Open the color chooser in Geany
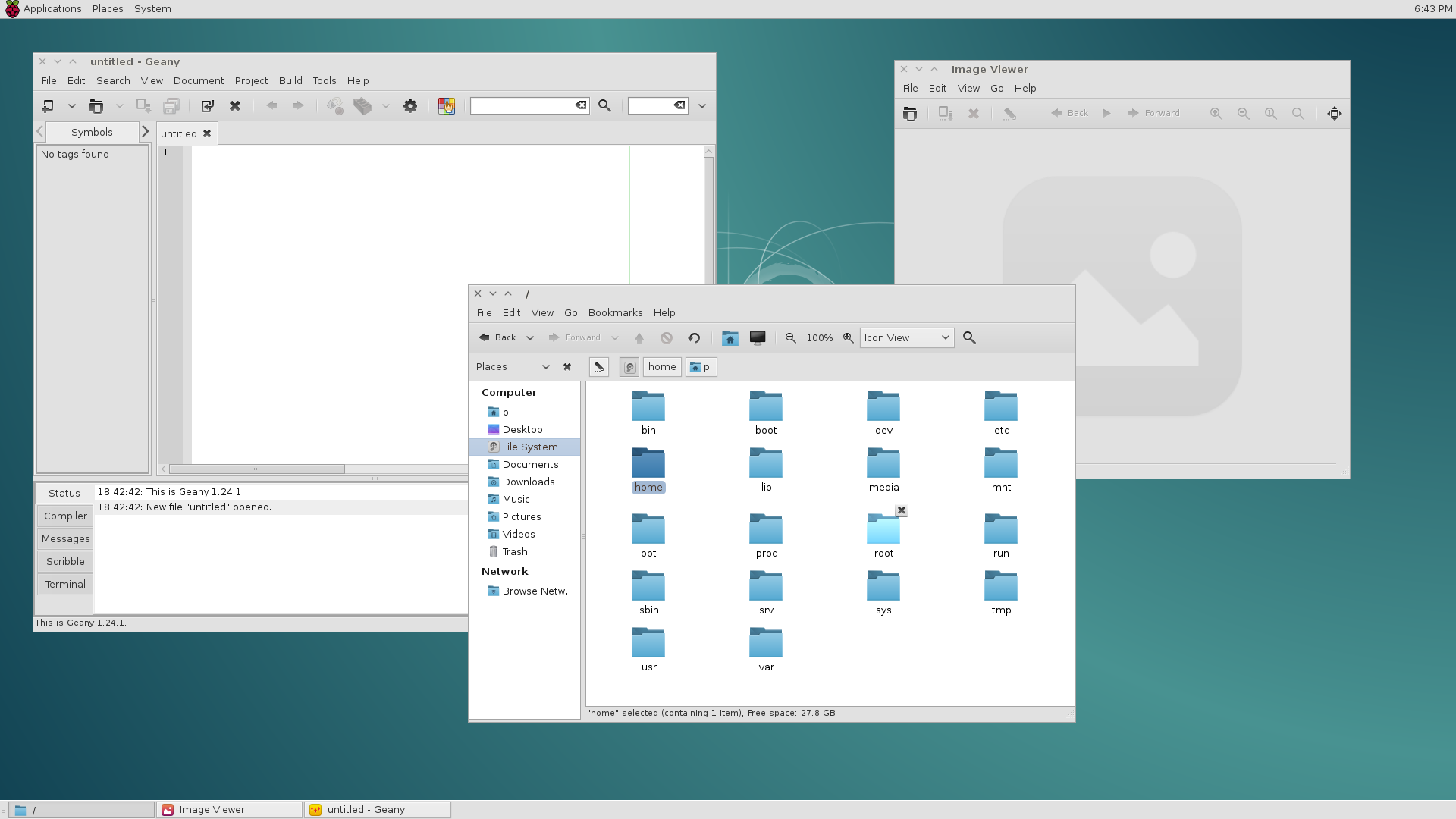The height and width of the screenshot is (819, 1456). coord(447,106)
